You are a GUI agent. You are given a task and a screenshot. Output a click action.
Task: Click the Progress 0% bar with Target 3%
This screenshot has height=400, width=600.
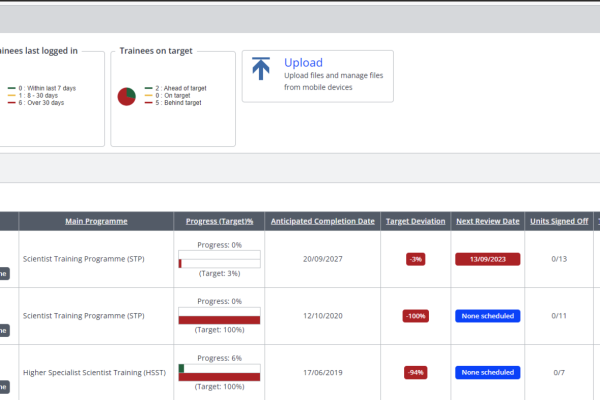point(219,259)
